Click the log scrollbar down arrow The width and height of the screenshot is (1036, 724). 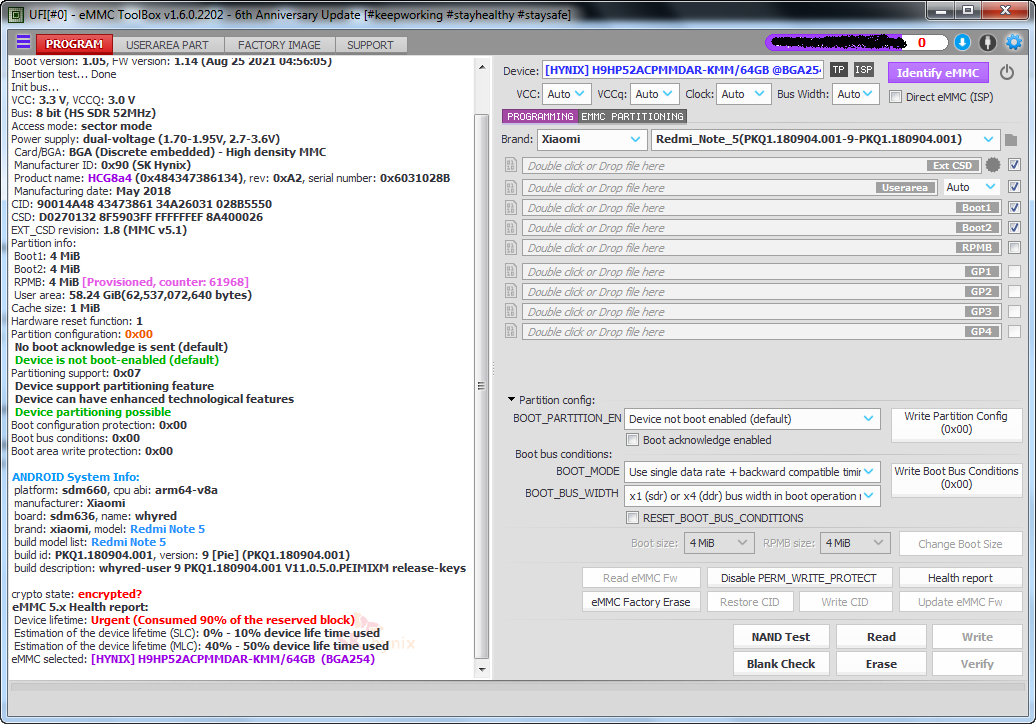482,669
